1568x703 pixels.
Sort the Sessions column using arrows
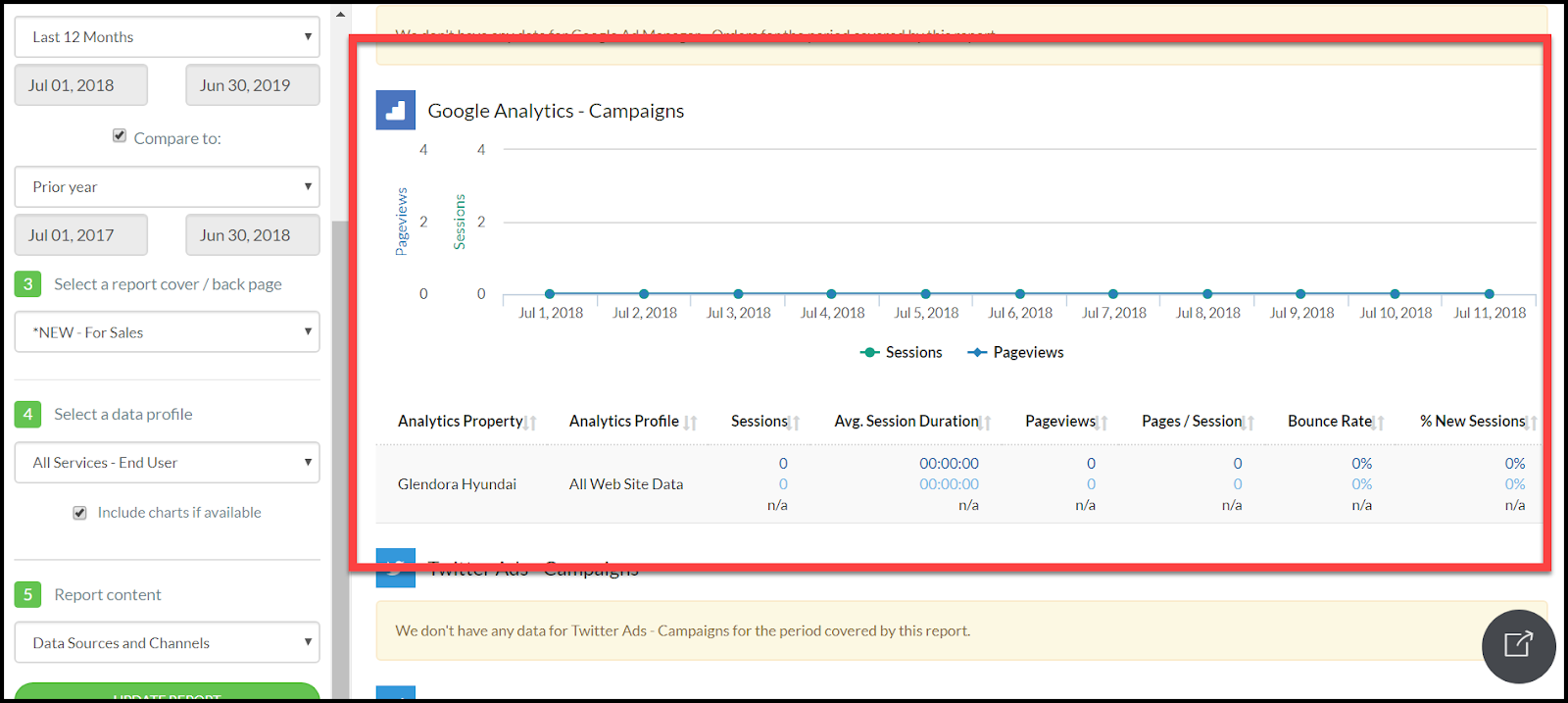(794, 423)
